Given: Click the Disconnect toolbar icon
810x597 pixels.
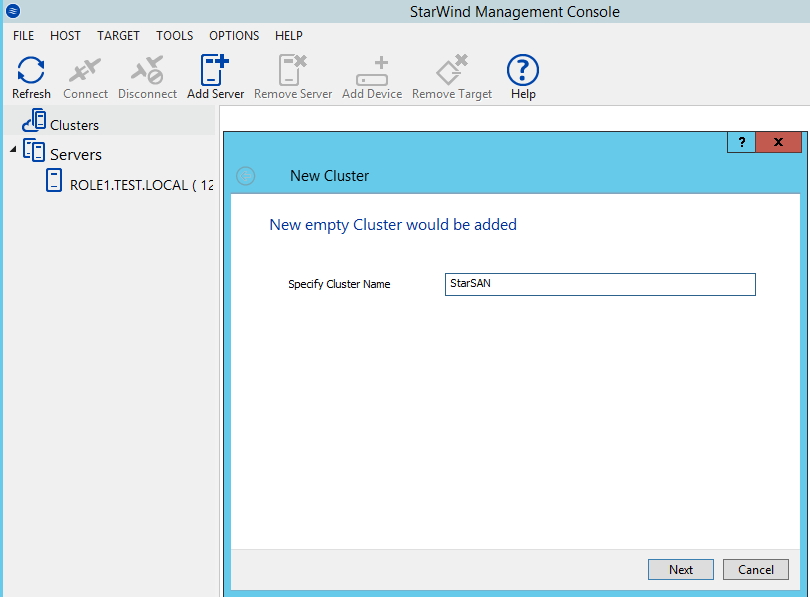Looking at the screenshot, I should click(147, 77).
